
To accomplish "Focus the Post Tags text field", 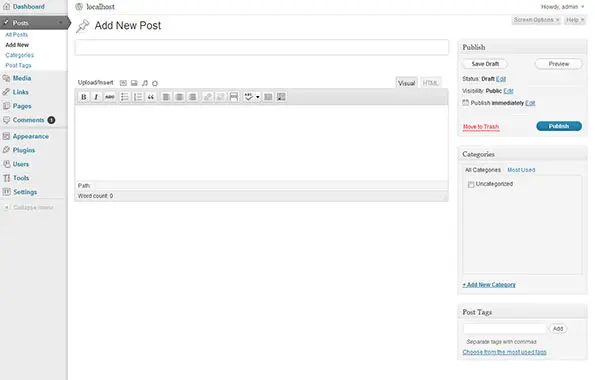I will point(504,329).
